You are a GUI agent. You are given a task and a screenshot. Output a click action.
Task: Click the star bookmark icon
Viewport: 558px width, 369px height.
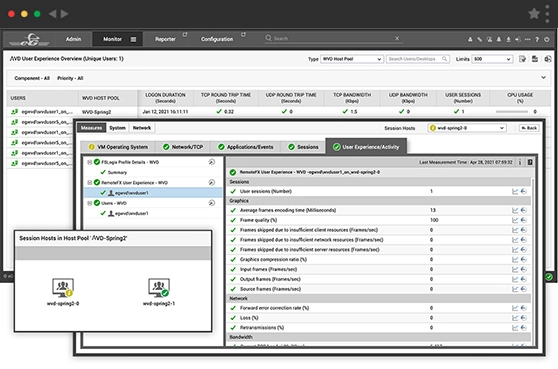point(534,14)
